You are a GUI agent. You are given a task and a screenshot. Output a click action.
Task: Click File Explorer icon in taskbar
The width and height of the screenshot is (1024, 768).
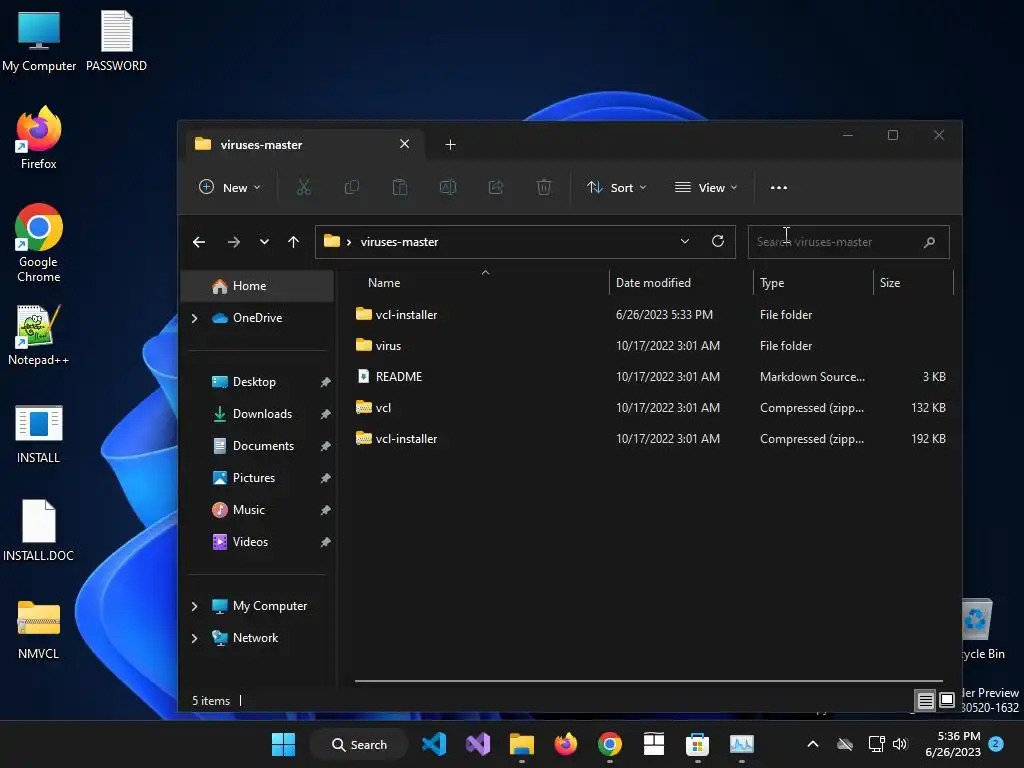[x=522, y=744]
